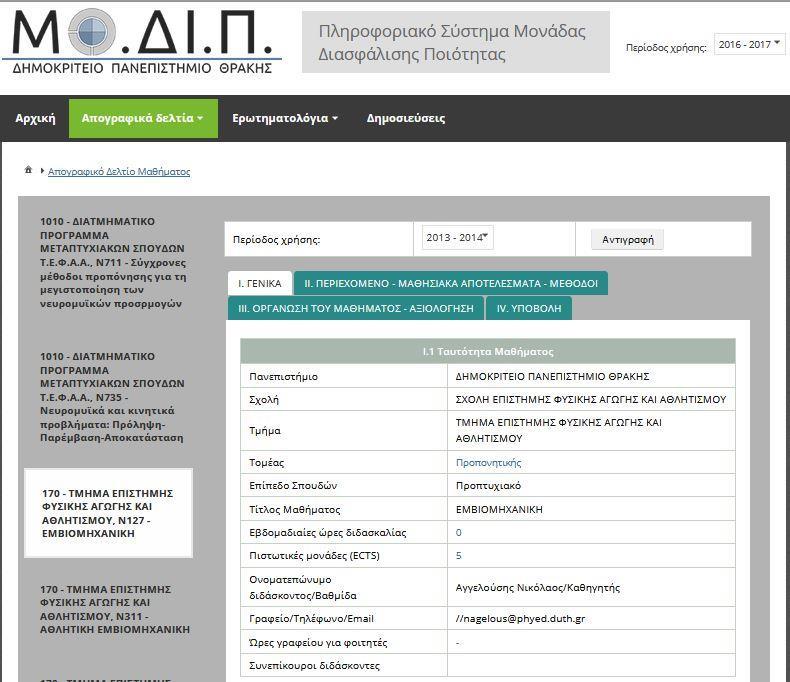The image size is (790, 682).
Task: Follow the Απογραφικό Δελτίο Μαθήματος breadcrumb link
Action: point(119,171)
